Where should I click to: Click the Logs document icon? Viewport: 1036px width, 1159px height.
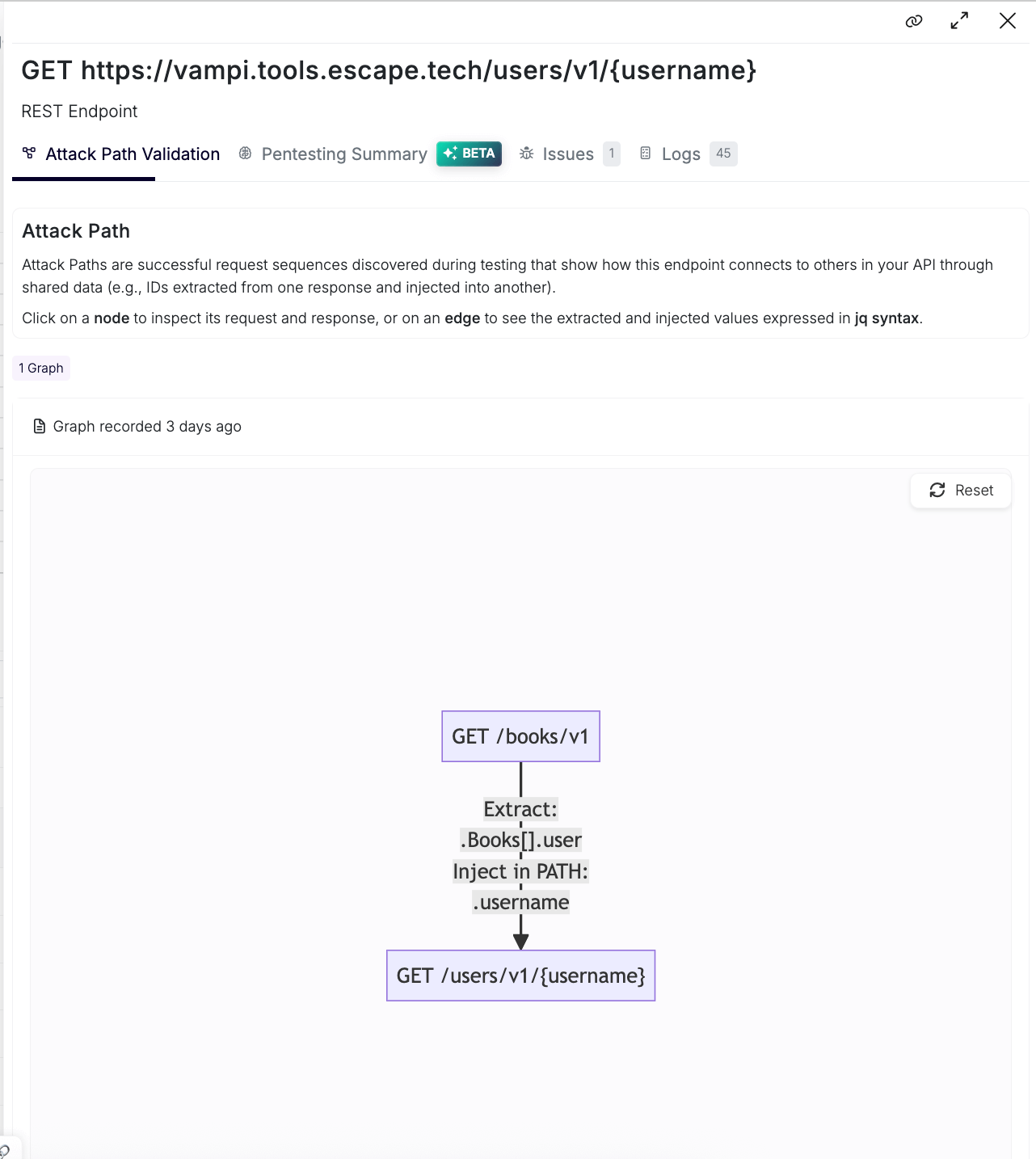pyautogui.click(x=645, y=154)
